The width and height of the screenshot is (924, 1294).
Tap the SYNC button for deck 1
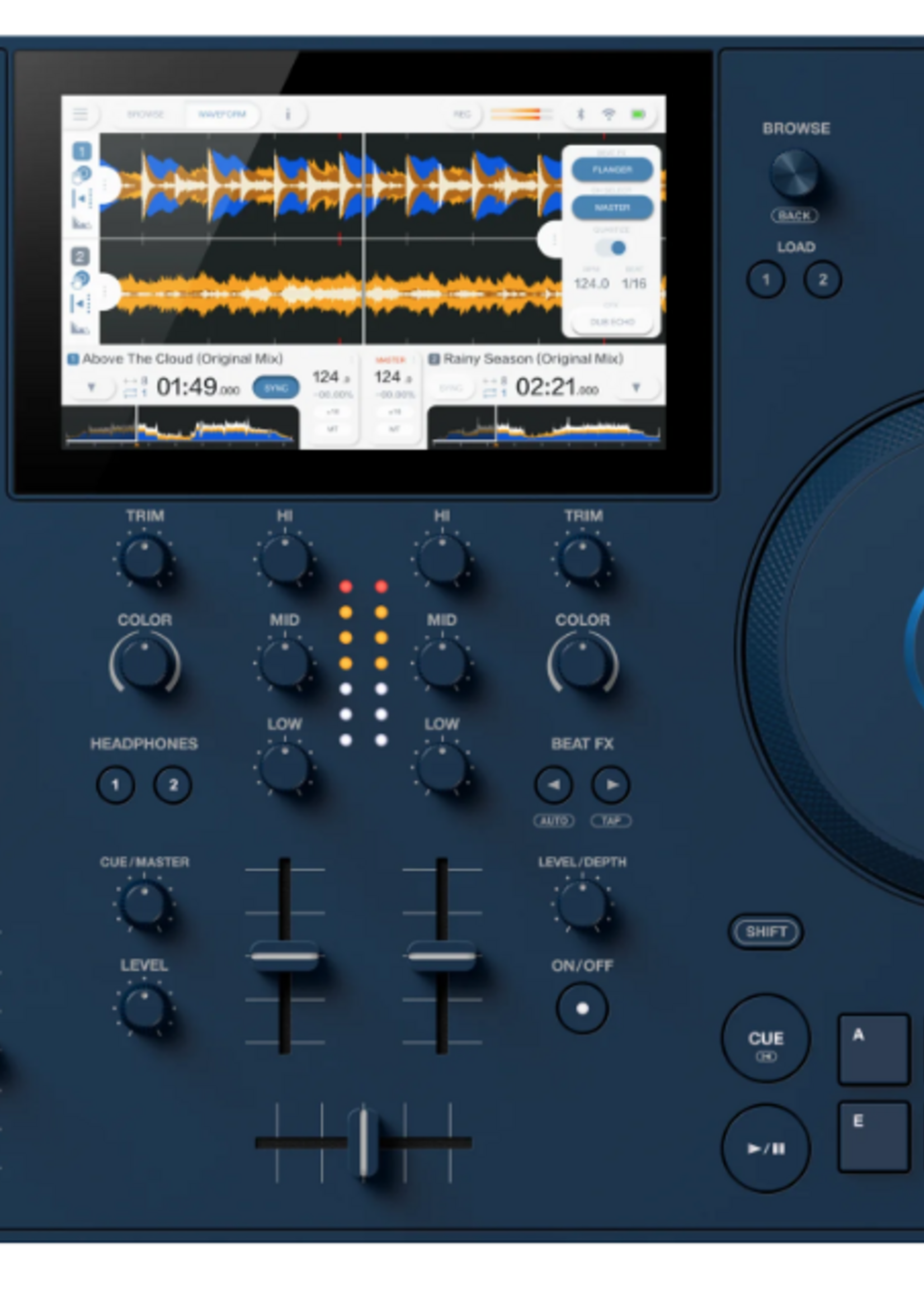276,388
